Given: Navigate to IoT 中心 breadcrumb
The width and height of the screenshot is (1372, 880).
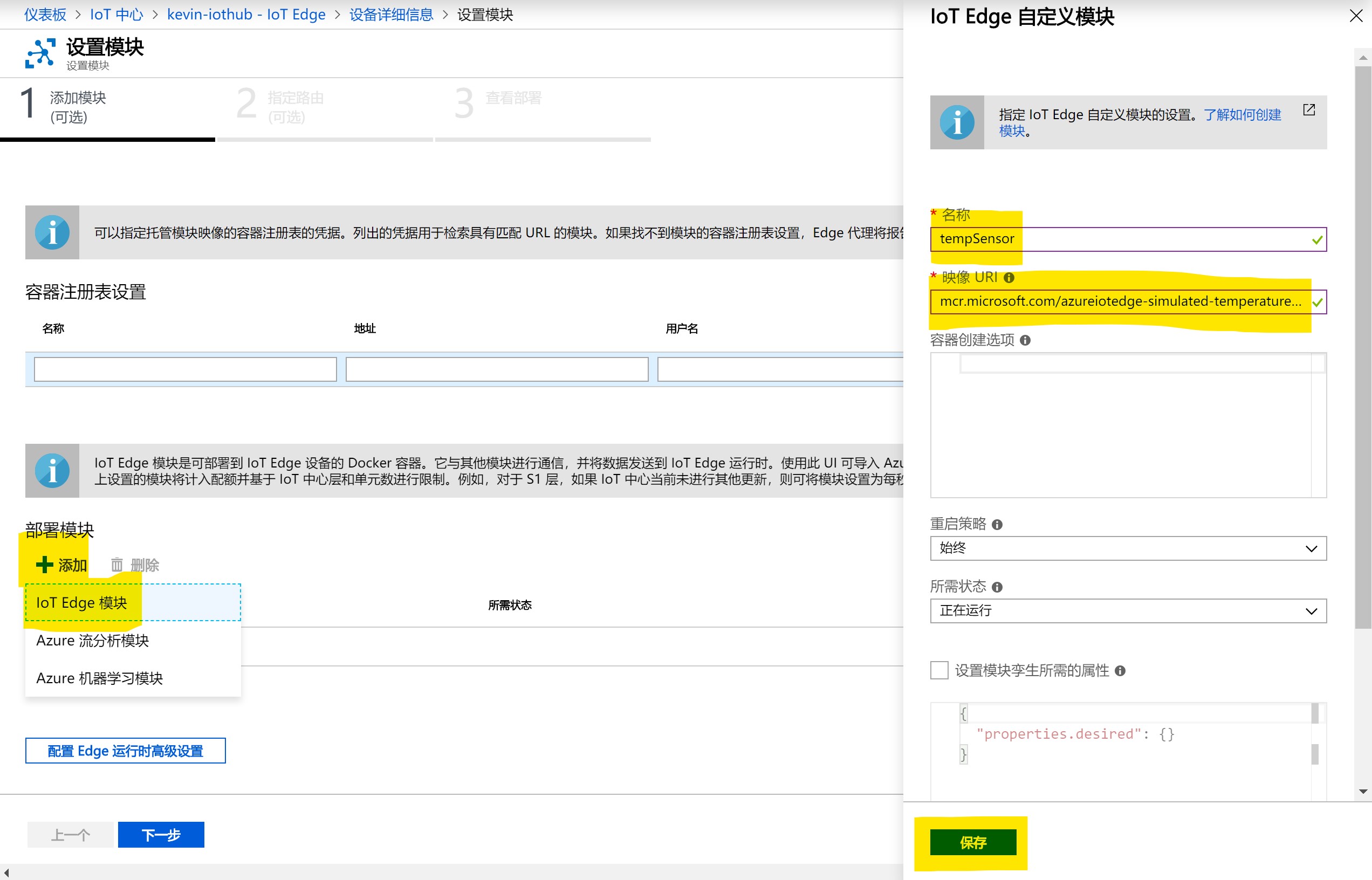Looking at the screenshot, I should pos(116,14).
